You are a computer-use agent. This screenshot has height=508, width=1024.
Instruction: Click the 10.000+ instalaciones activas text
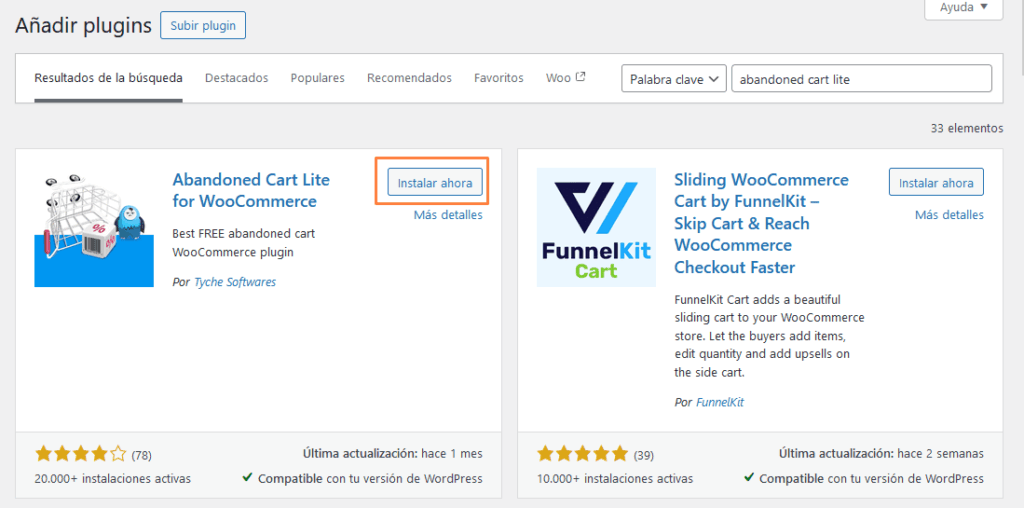click(615, 479)
